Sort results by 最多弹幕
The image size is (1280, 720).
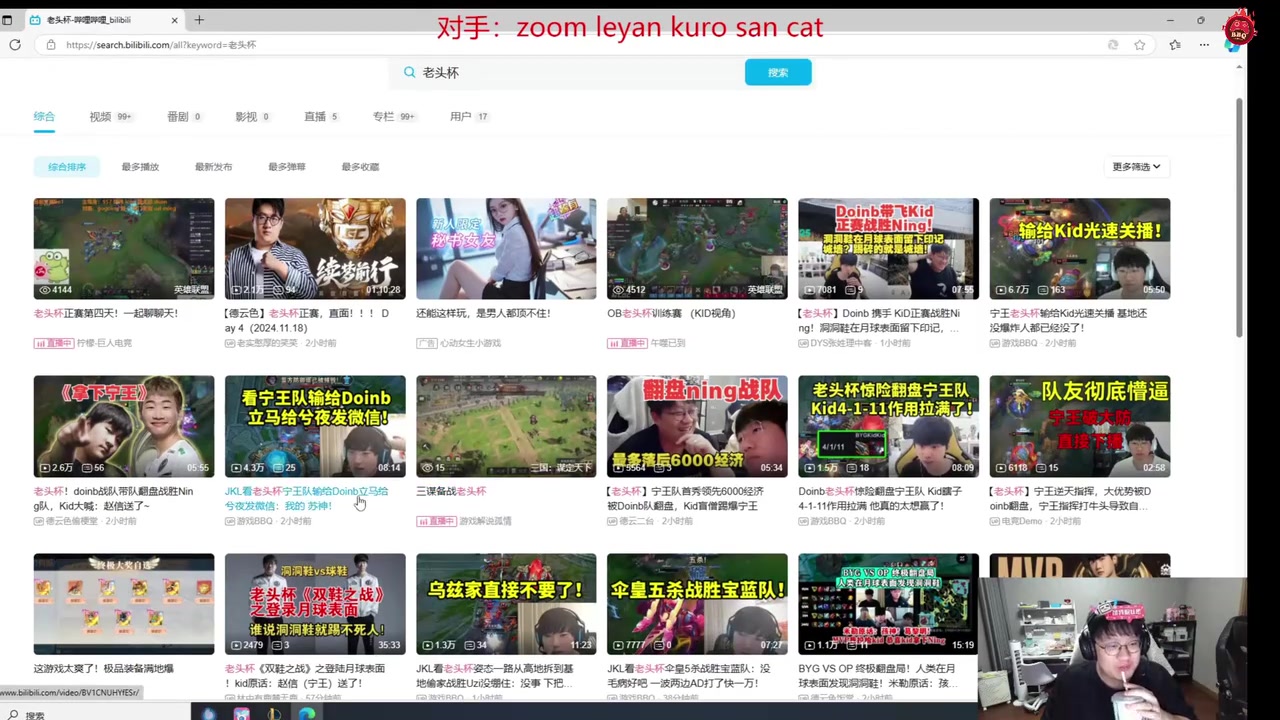(x=287, y=167)
